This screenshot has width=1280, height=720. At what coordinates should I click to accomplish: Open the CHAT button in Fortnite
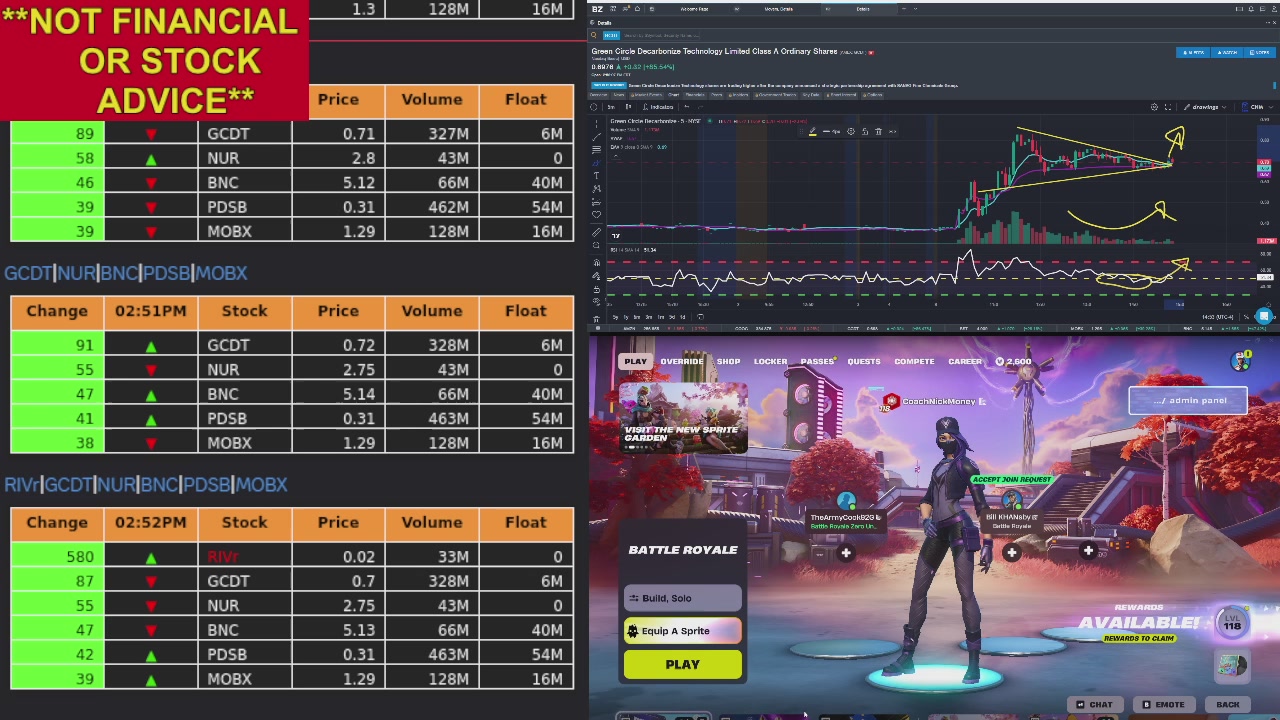pos(1094,705)
